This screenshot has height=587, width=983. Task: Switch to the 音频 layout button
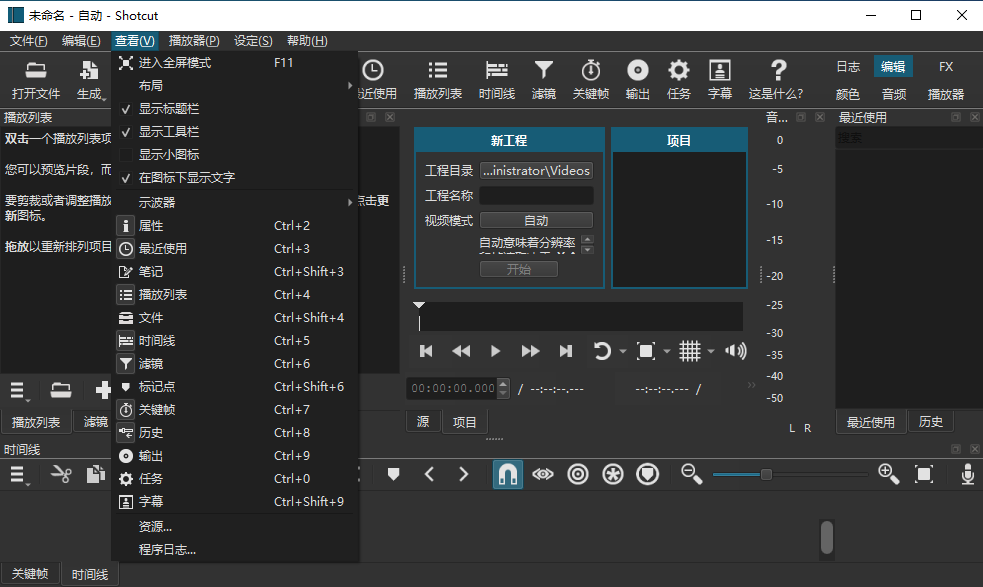(894, 94)
